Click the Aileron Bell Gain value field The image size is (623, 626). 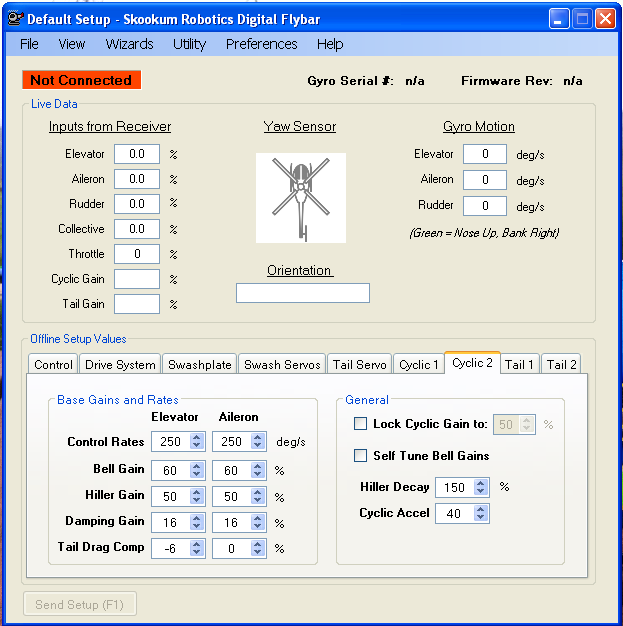click(232, 470)
